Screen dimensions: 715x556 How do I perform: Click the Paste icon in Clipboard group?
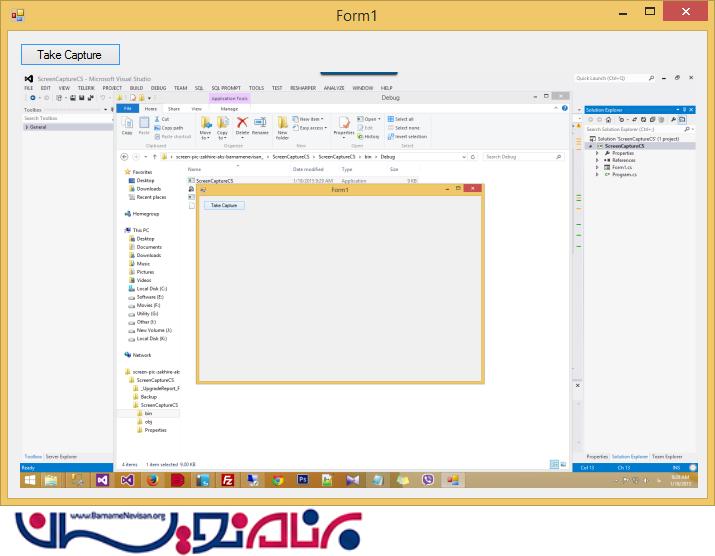pyautogui.click(x=144, y=124)
